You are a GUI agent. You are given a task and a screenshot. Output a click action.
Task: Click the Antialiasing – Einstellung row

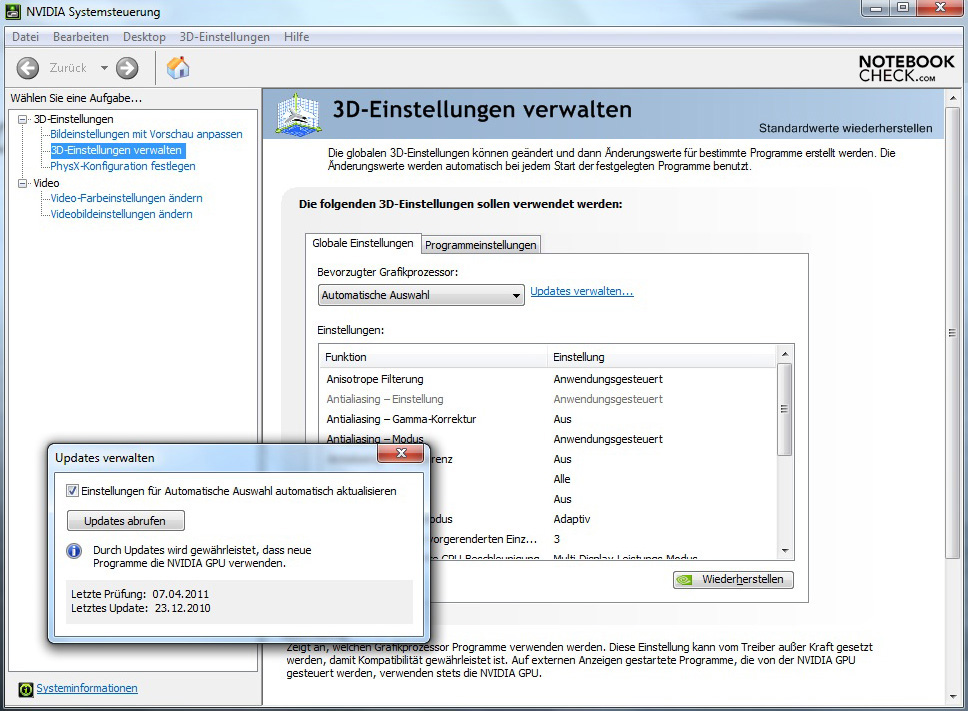(x=548, y=399)
